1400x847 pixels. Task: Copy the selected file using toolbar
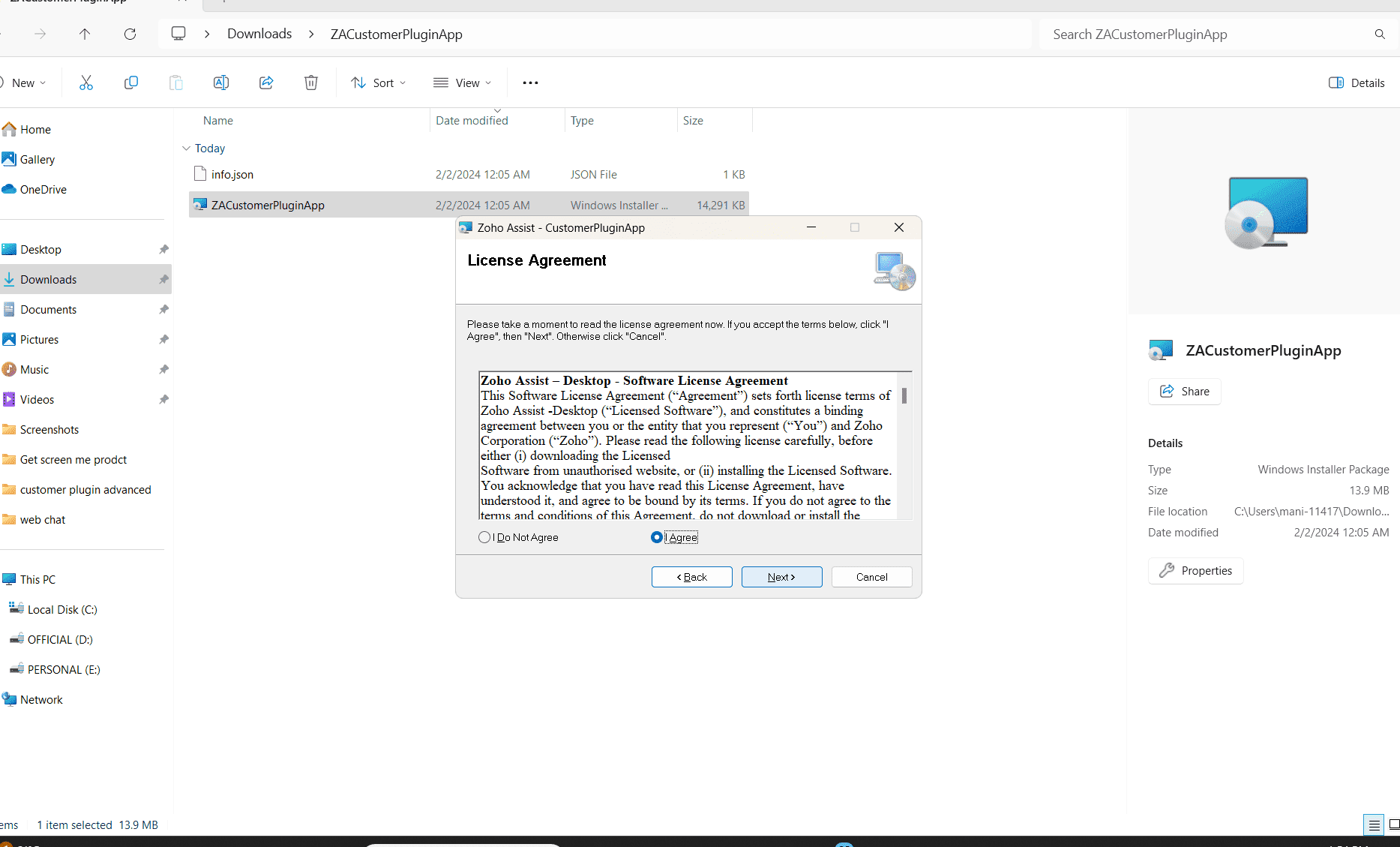click(x=131, y=83)
